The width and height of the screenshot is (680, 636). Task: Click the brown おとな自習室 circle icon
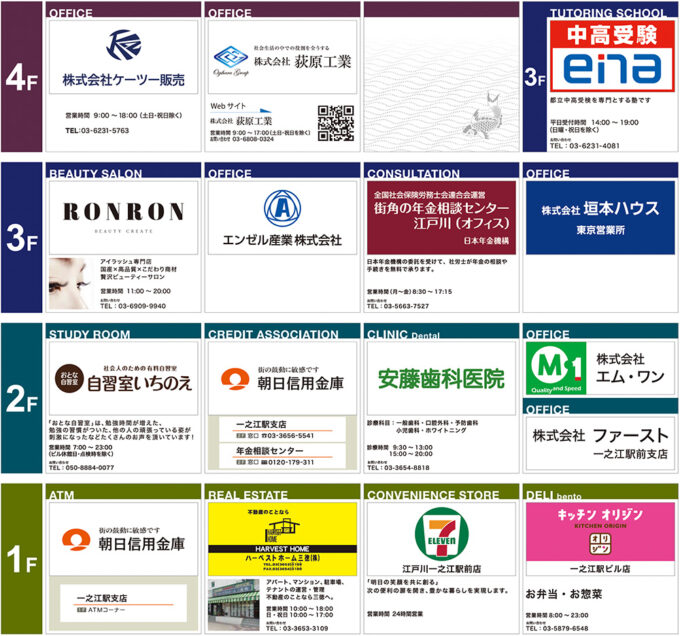(69, 378)
